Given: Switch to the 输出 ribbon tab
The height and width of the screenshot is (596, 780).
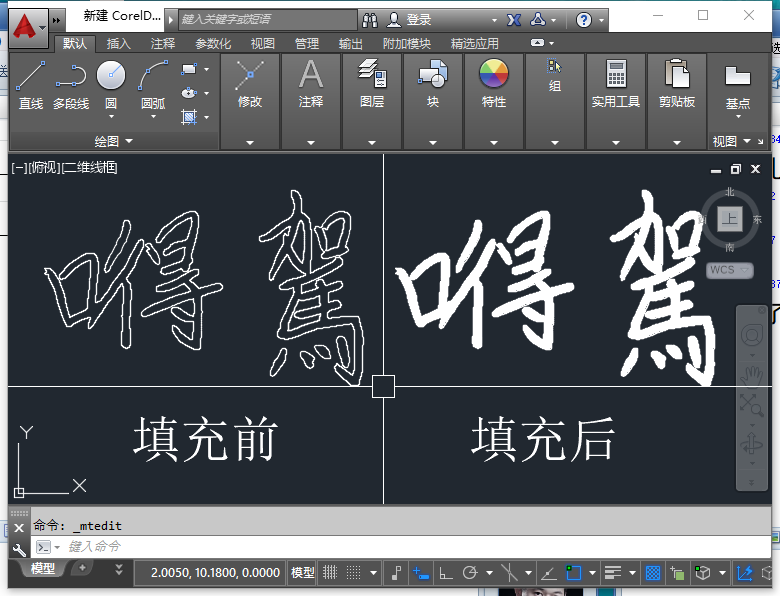Looking at the screenshot, I should 351,44.
